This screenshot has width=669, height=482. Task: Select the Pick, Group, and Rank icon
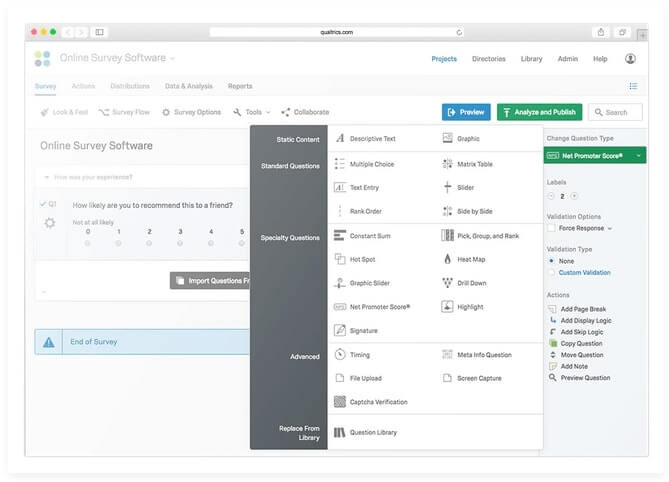point(447,235)
